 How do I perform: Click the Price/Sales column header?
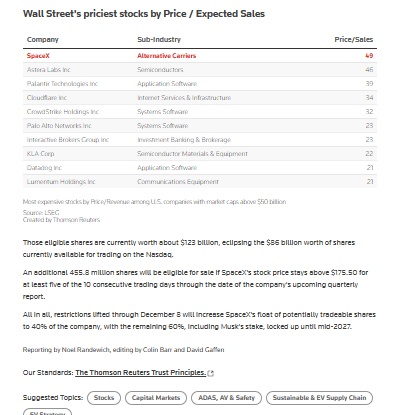pos(354,40)
